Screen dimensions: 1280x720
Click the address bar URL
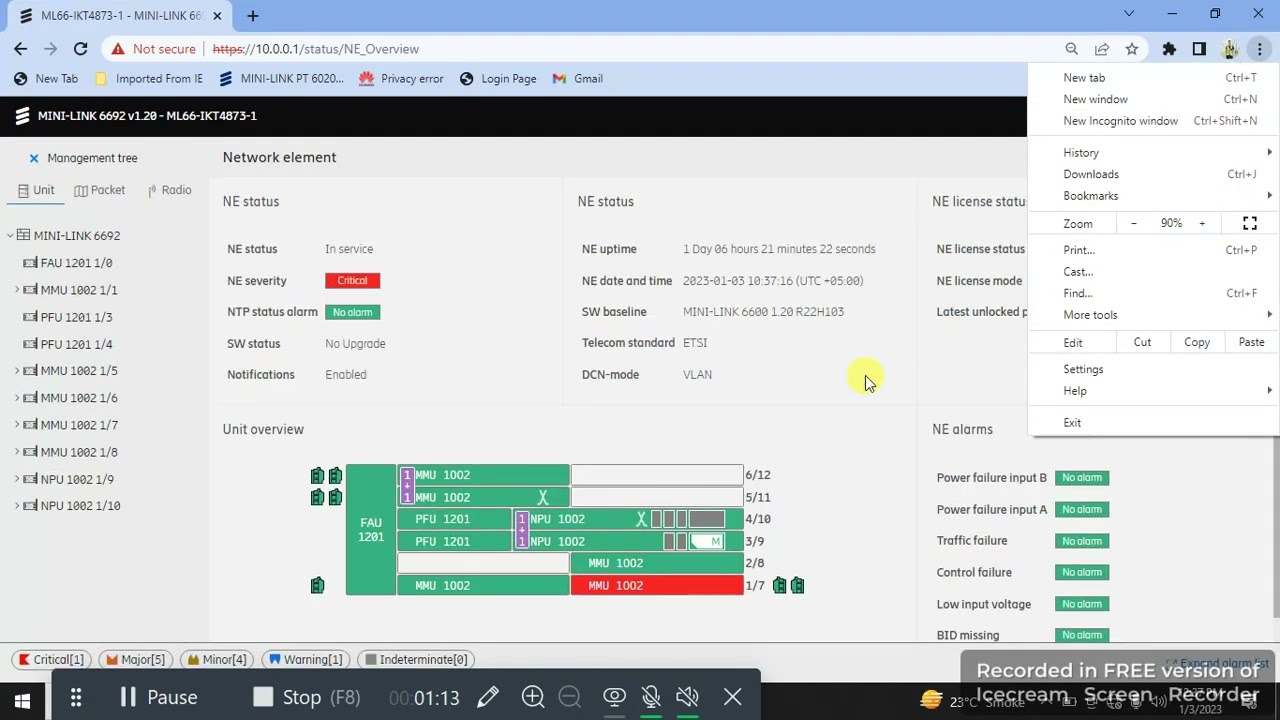(x=316, y=49)
